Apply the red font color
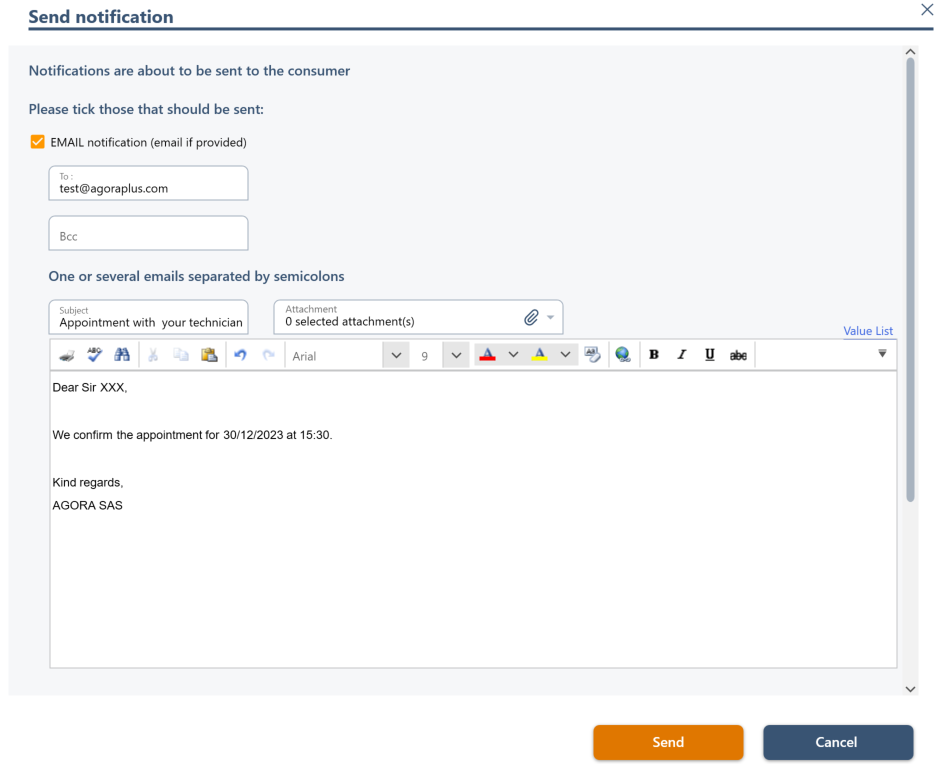934x764 pixels. [487, 355]
